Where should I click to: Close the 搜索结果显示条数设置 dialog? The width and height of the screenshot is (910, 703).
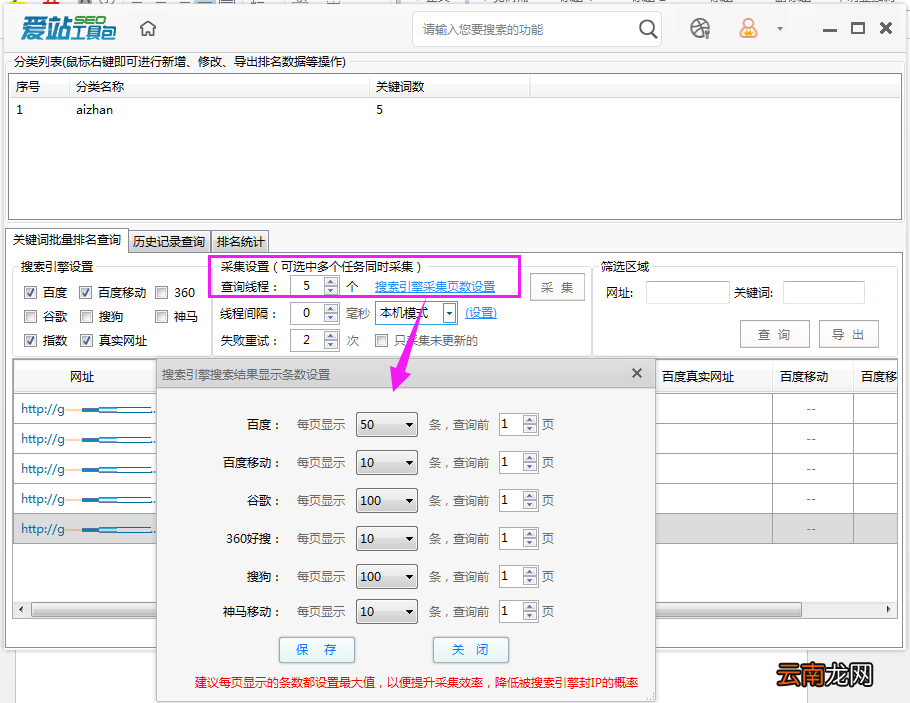click(637, 373)
